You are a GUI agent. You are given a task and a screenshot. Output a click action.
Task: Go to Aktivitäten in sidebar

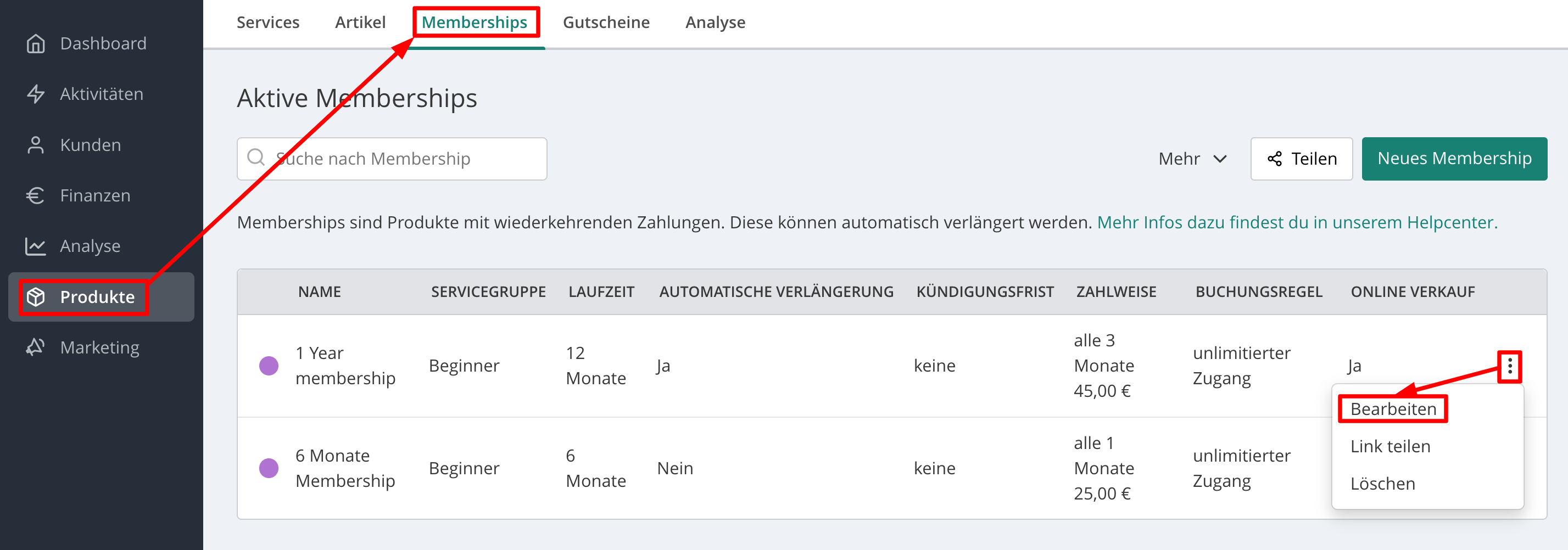101,94
